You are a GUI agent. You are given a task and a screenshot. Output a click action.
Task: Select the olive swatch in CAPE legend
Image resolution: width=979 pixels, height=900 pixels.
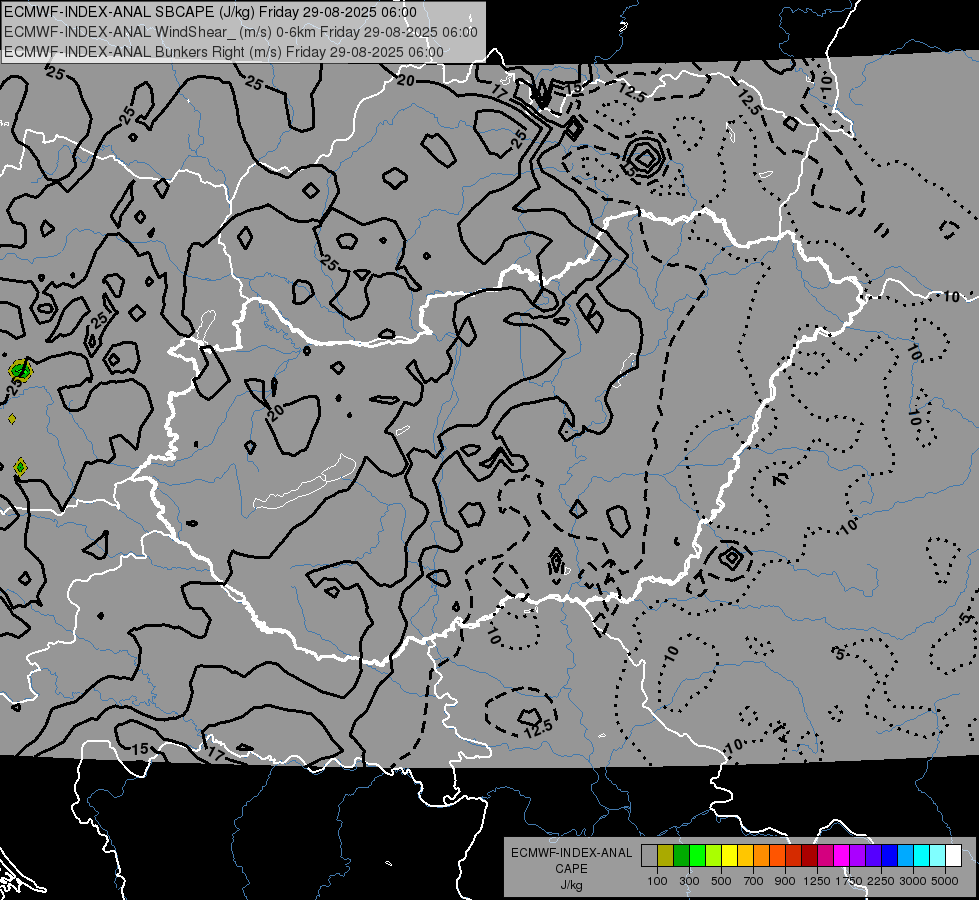click(665, 856)
